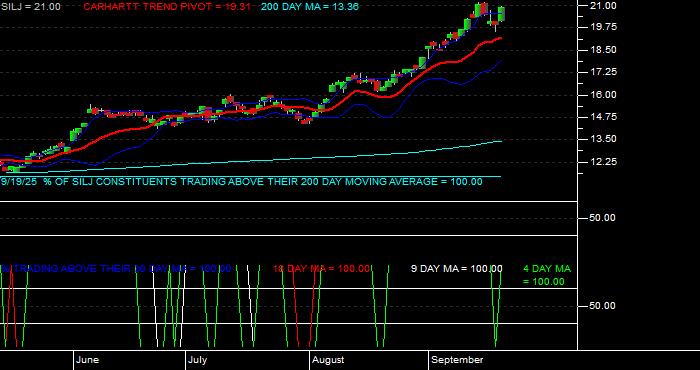Click the 200 Day MA = 13.36 label
This screenshot has width=700, height=370.
coord(309,7)
